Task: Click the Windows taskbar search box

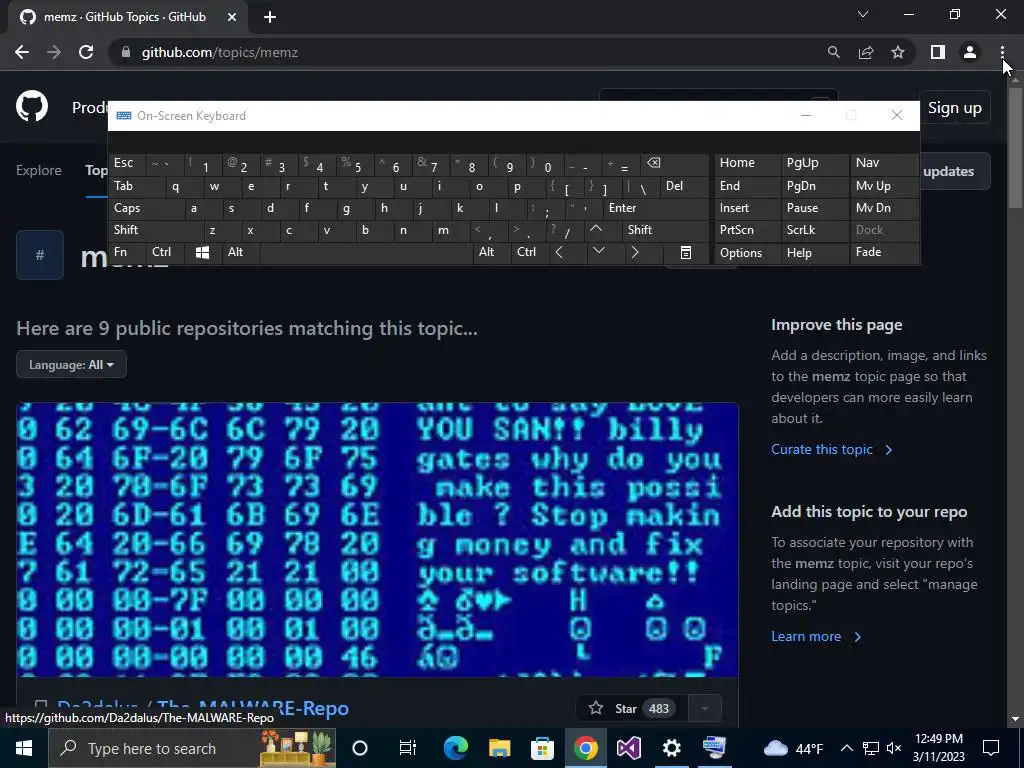Action: tap(191, 748)
